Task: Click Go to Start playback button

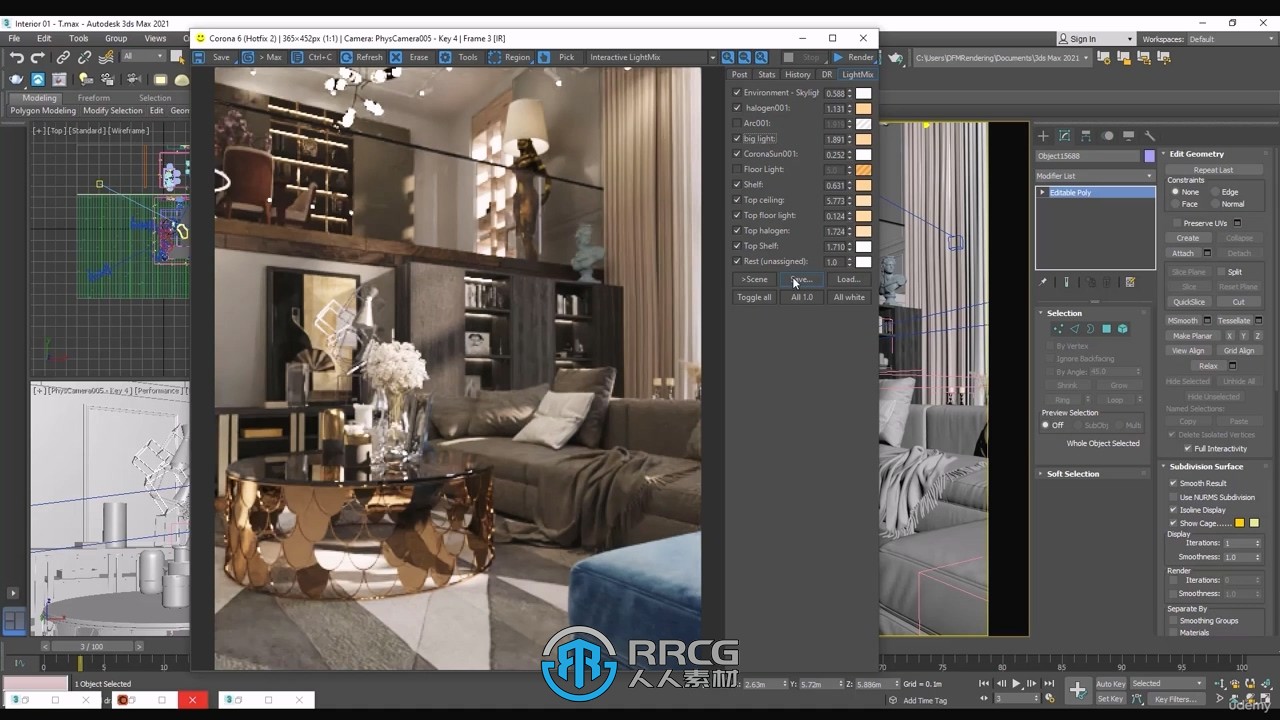Action: click(985, 684)
